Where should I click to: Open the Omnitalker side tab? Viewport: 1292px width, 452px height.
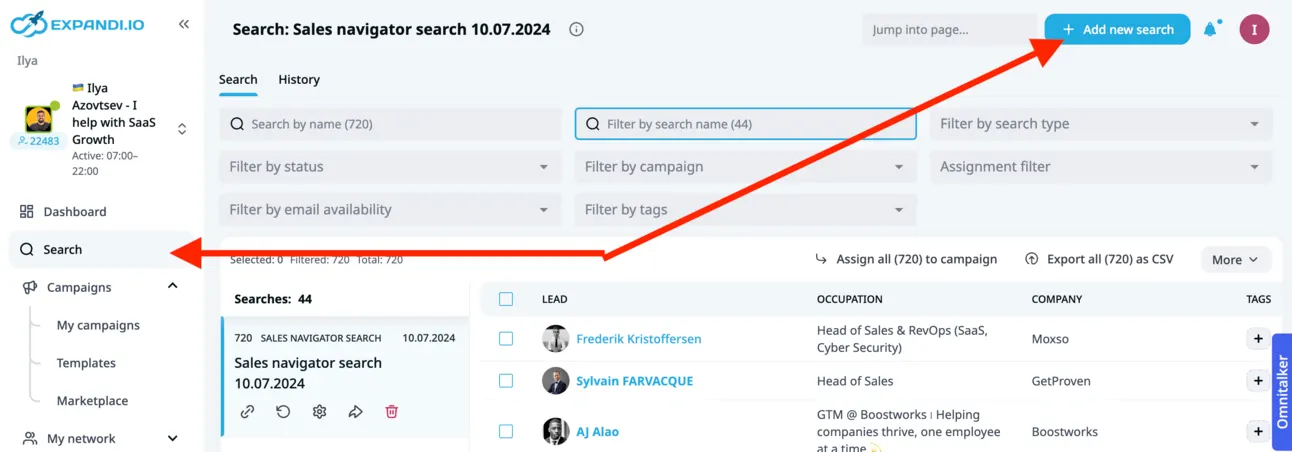coord(1282,392)
